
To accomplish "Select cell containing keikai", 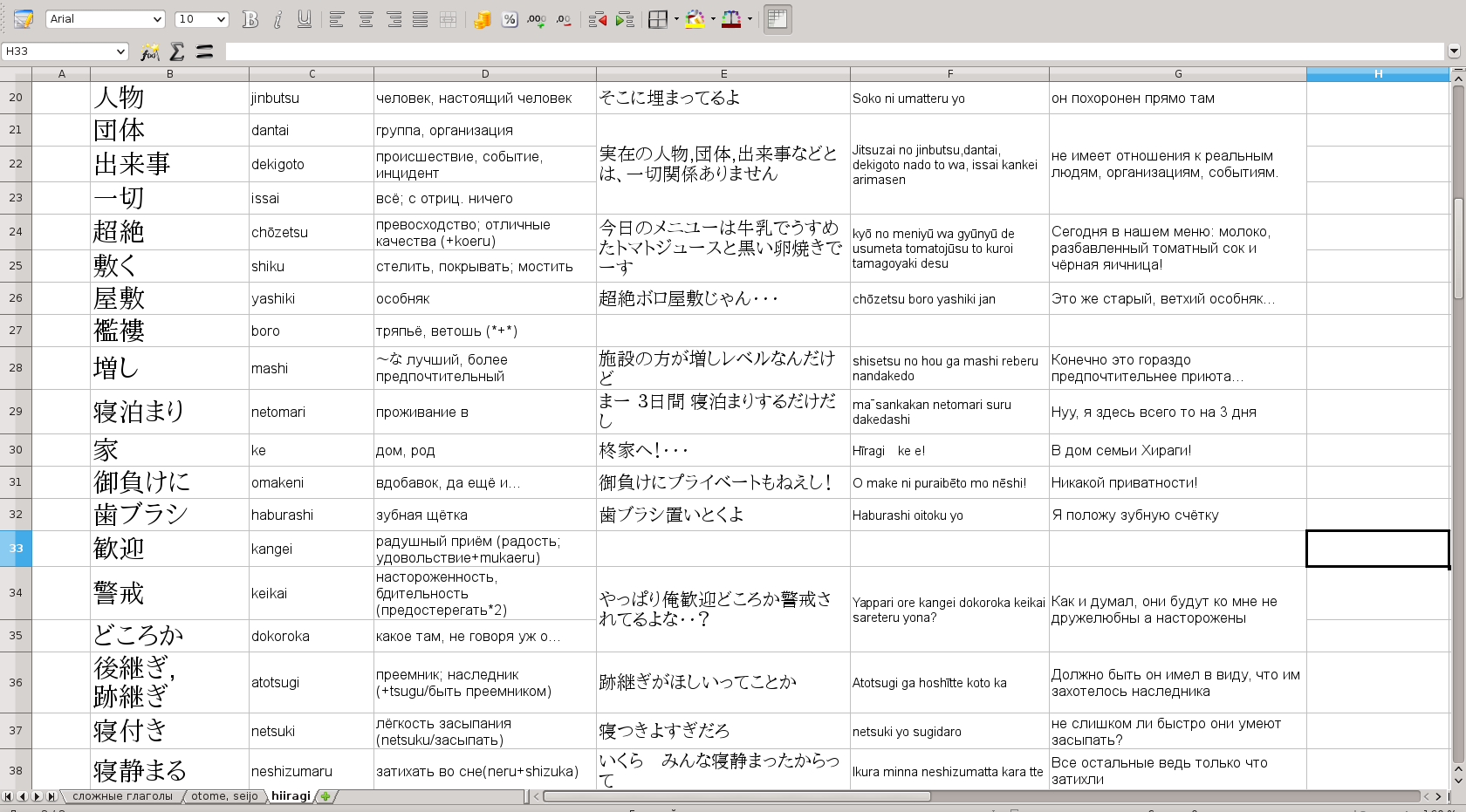I will [312, 593].
